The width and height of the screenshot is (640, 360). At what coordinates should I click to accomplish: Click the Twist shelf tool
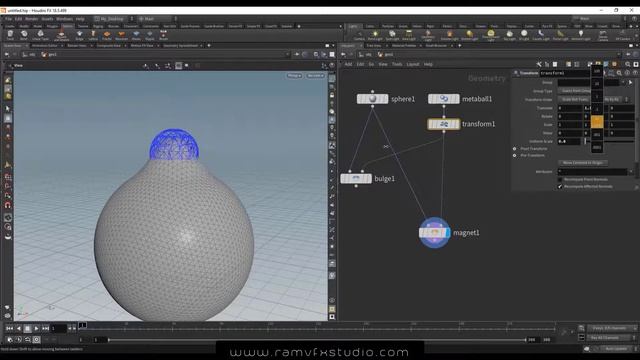[x=10, y=35]
